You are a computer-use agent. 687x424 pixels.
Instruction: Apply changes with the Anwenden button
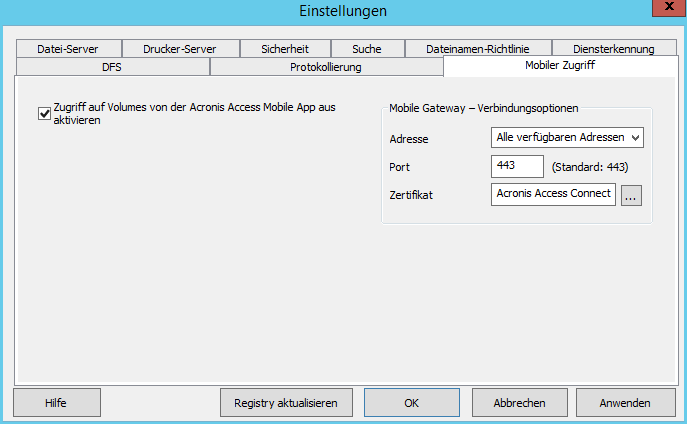tap(625, 403)
